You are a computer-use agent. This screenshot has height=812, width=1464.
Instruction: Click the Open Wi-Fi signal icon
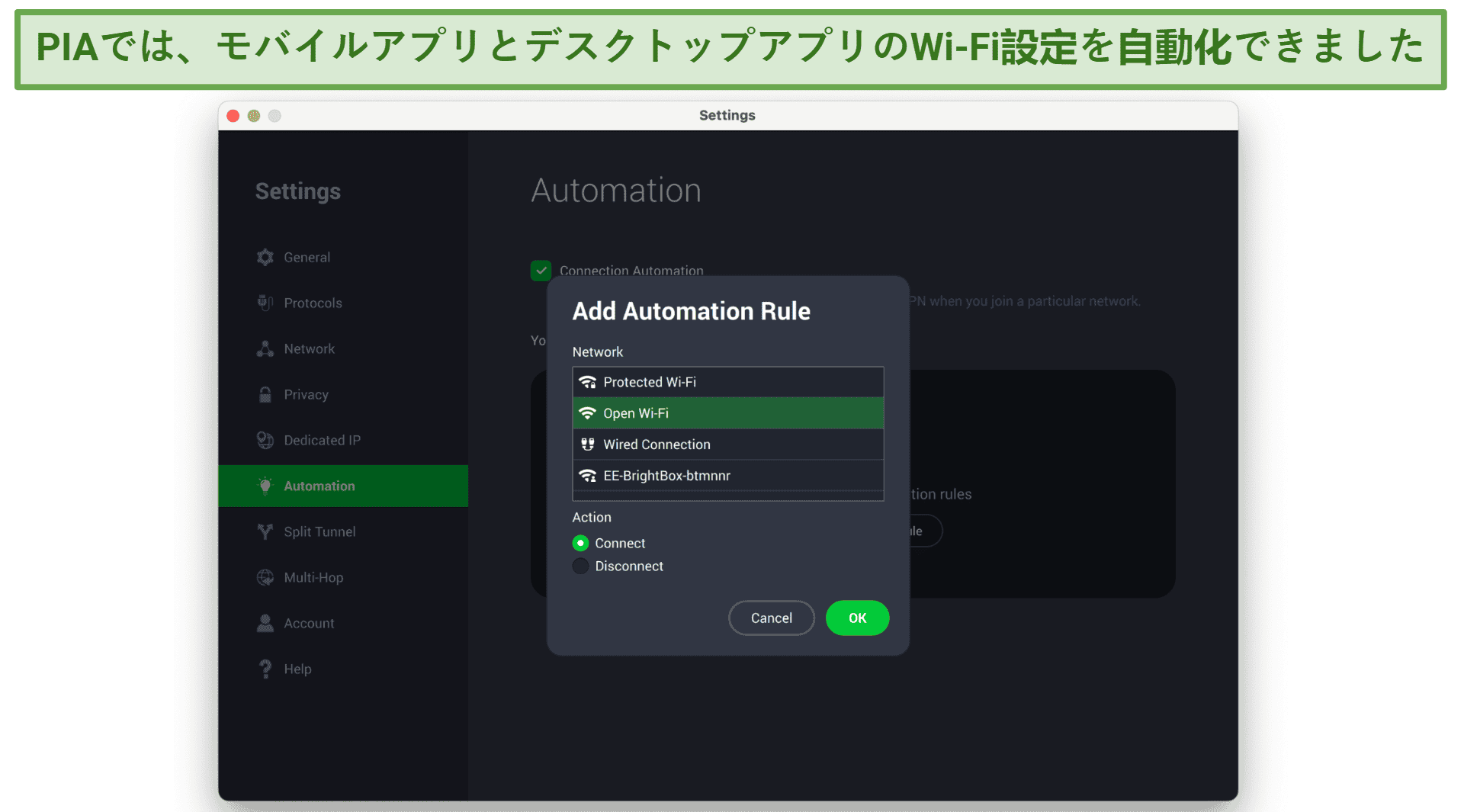tap(587, 413)
